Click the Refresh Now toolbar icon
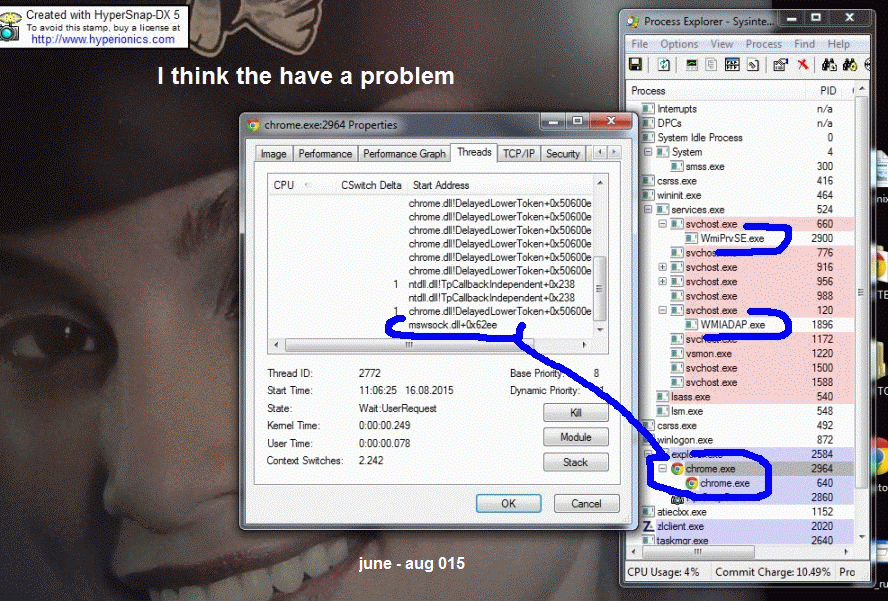Image resolution: width=888 pixels, height=601 pixels. tap(663, 65)
